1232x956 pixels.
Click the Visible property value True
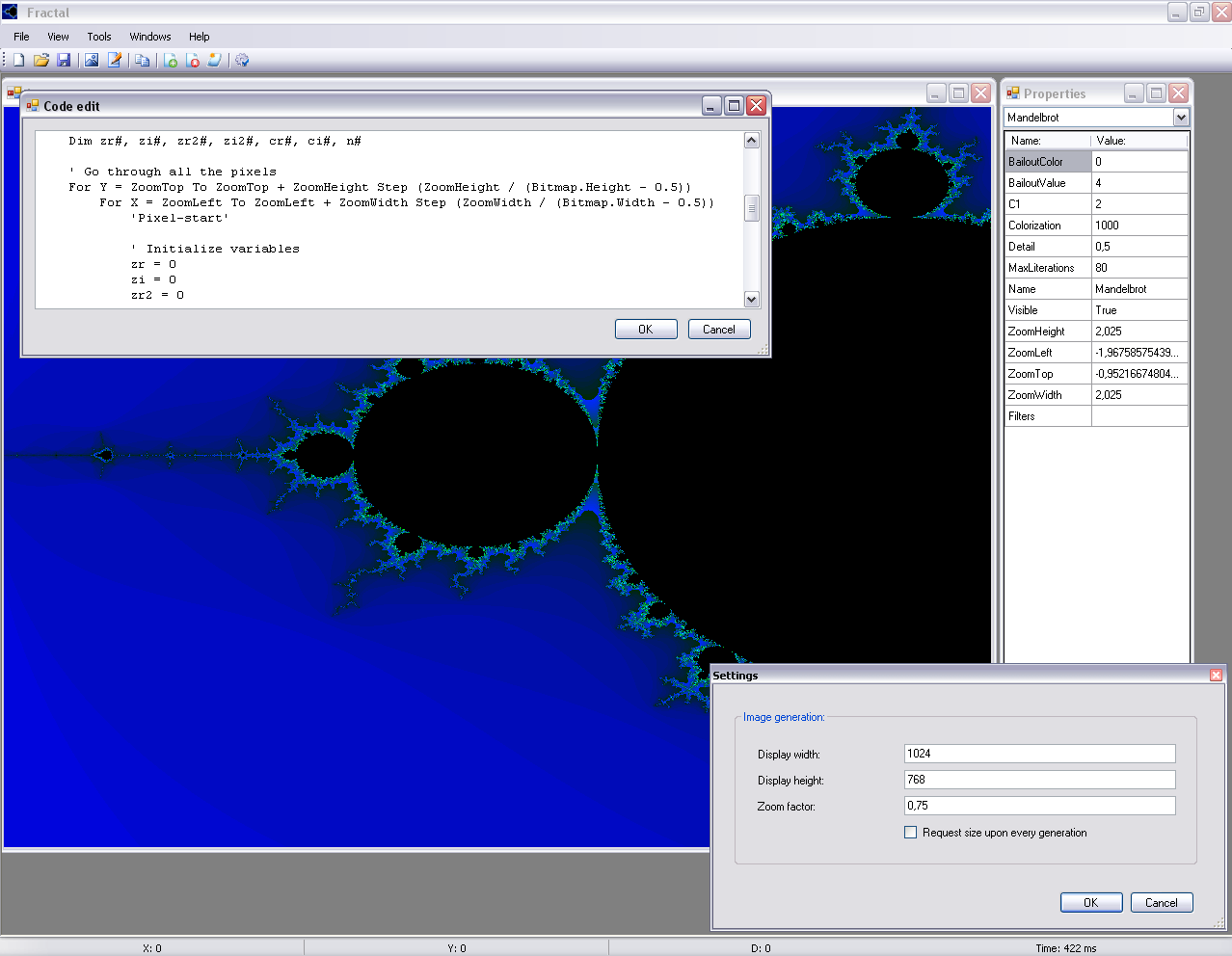coord(1139,310)
